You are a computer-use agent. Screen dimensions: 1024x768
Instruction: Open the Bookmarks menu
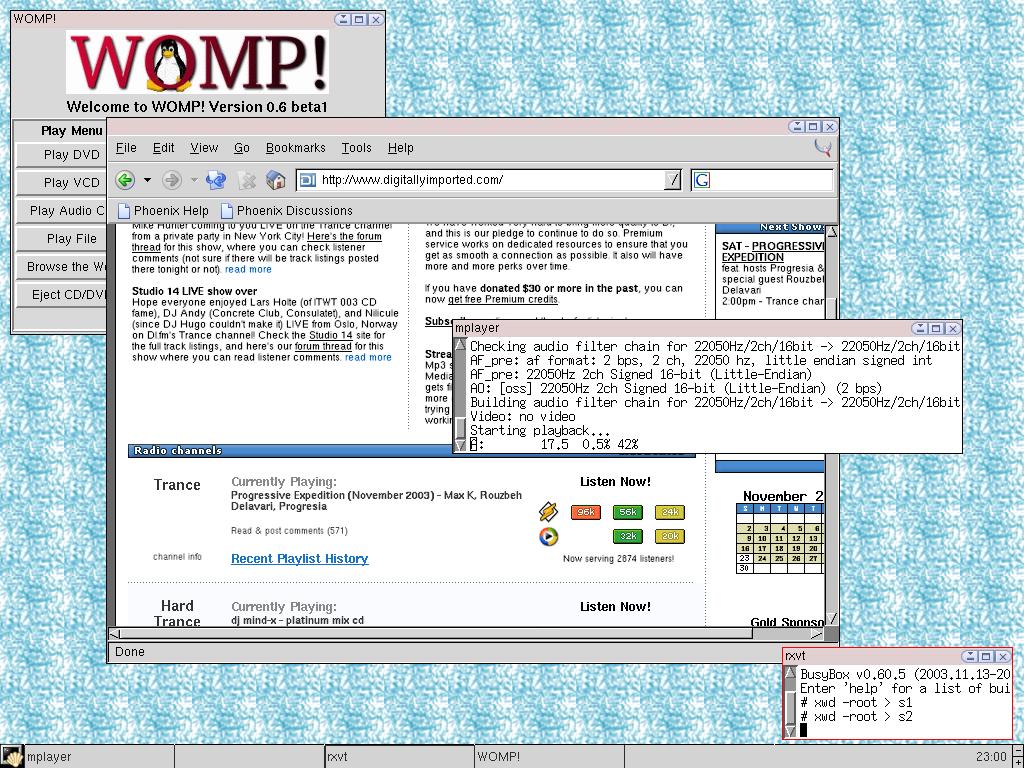[x=295, y=148]
